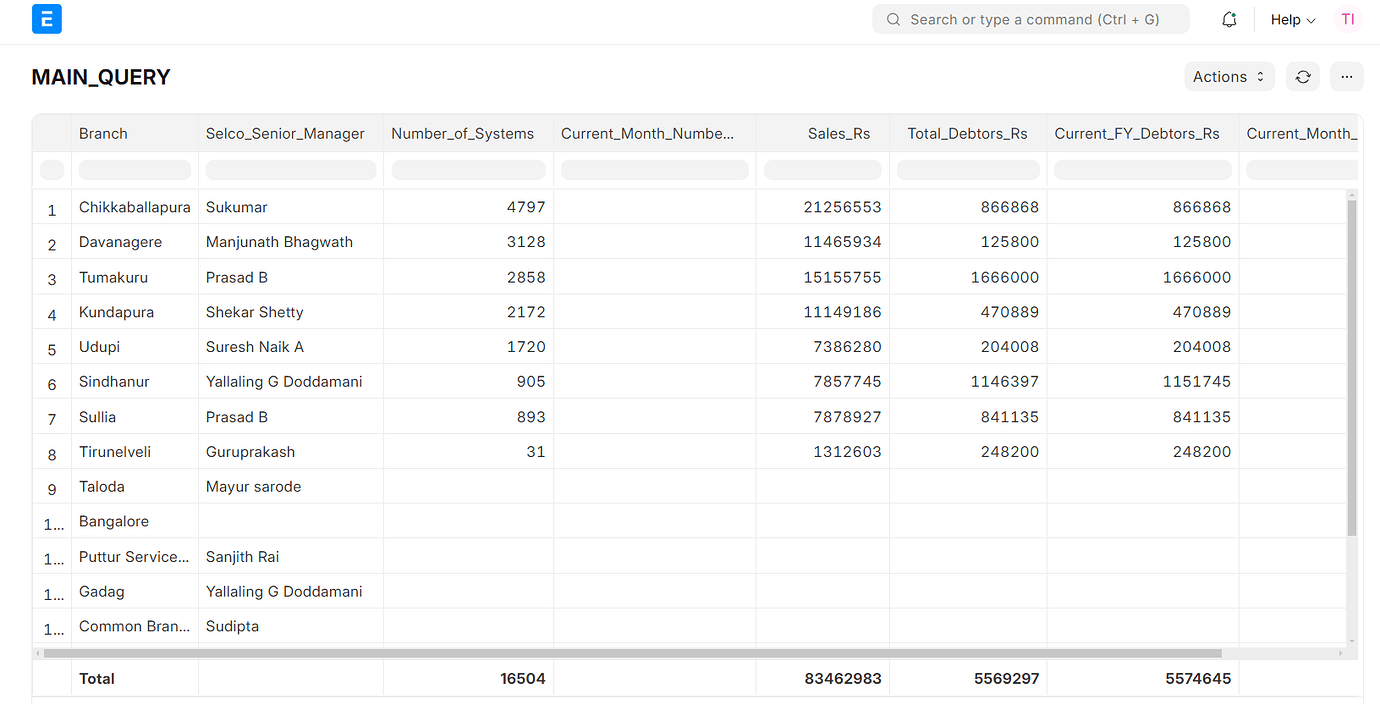The width and height of the screenshot is (1380, 704).
Task: Open the Help chevron menu in the top bar
Action: coord(1311,20)
